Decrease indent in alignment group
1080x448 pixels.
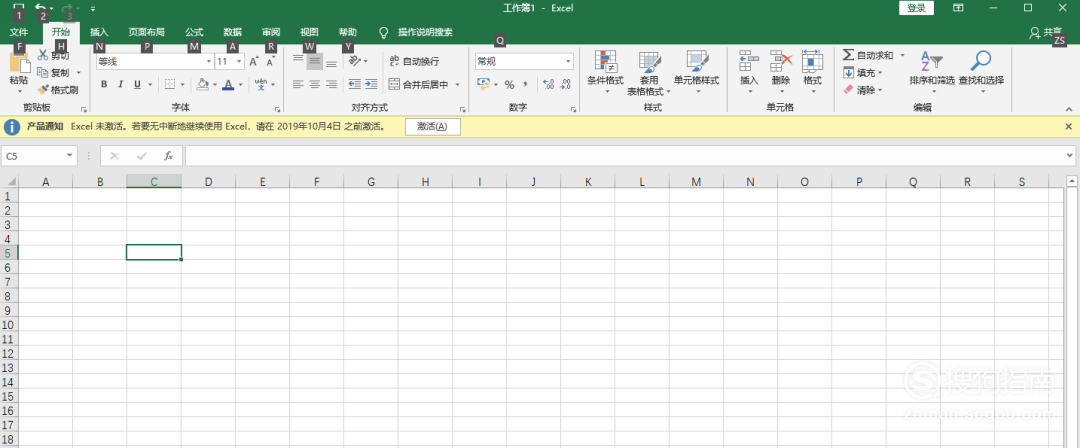355,84
